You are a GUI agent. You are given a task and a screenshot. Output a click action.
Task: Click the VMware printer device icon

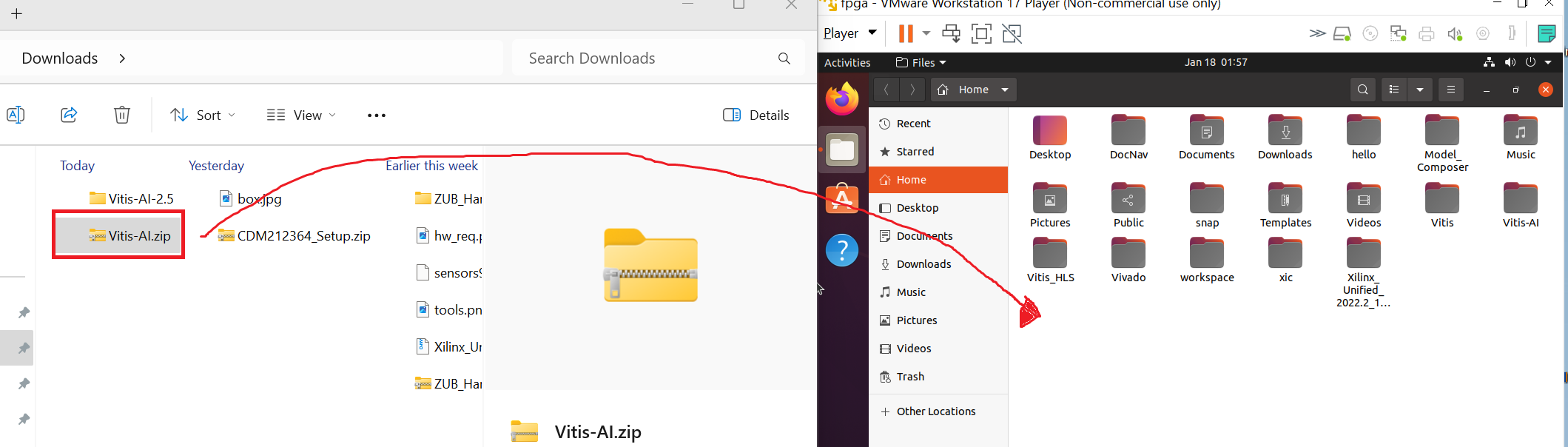pyautogui.click(x=1427, y=33)
